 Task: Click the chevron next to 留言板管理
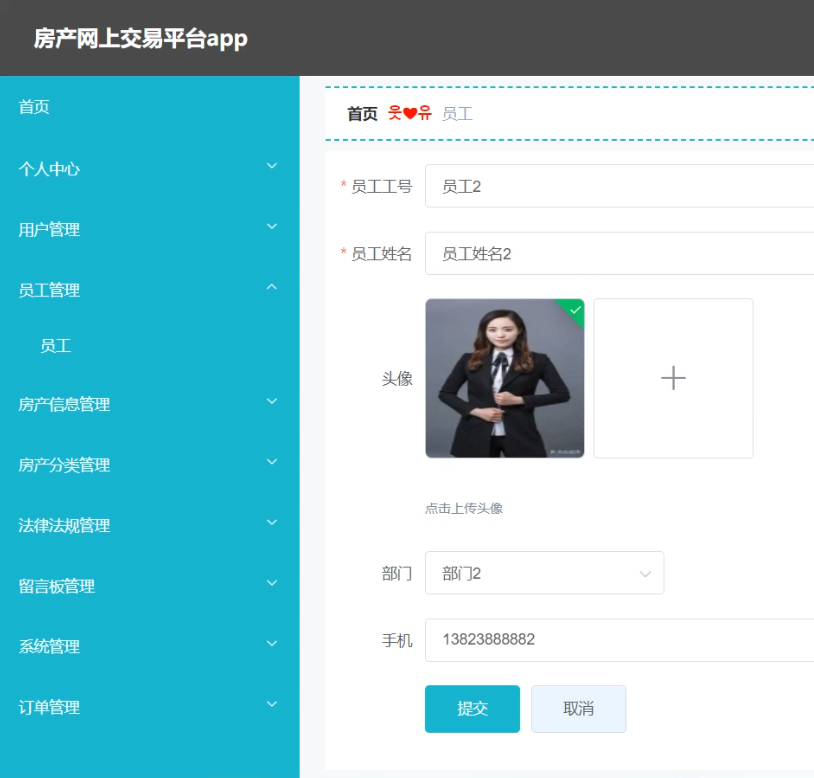(x=271, y=587)
